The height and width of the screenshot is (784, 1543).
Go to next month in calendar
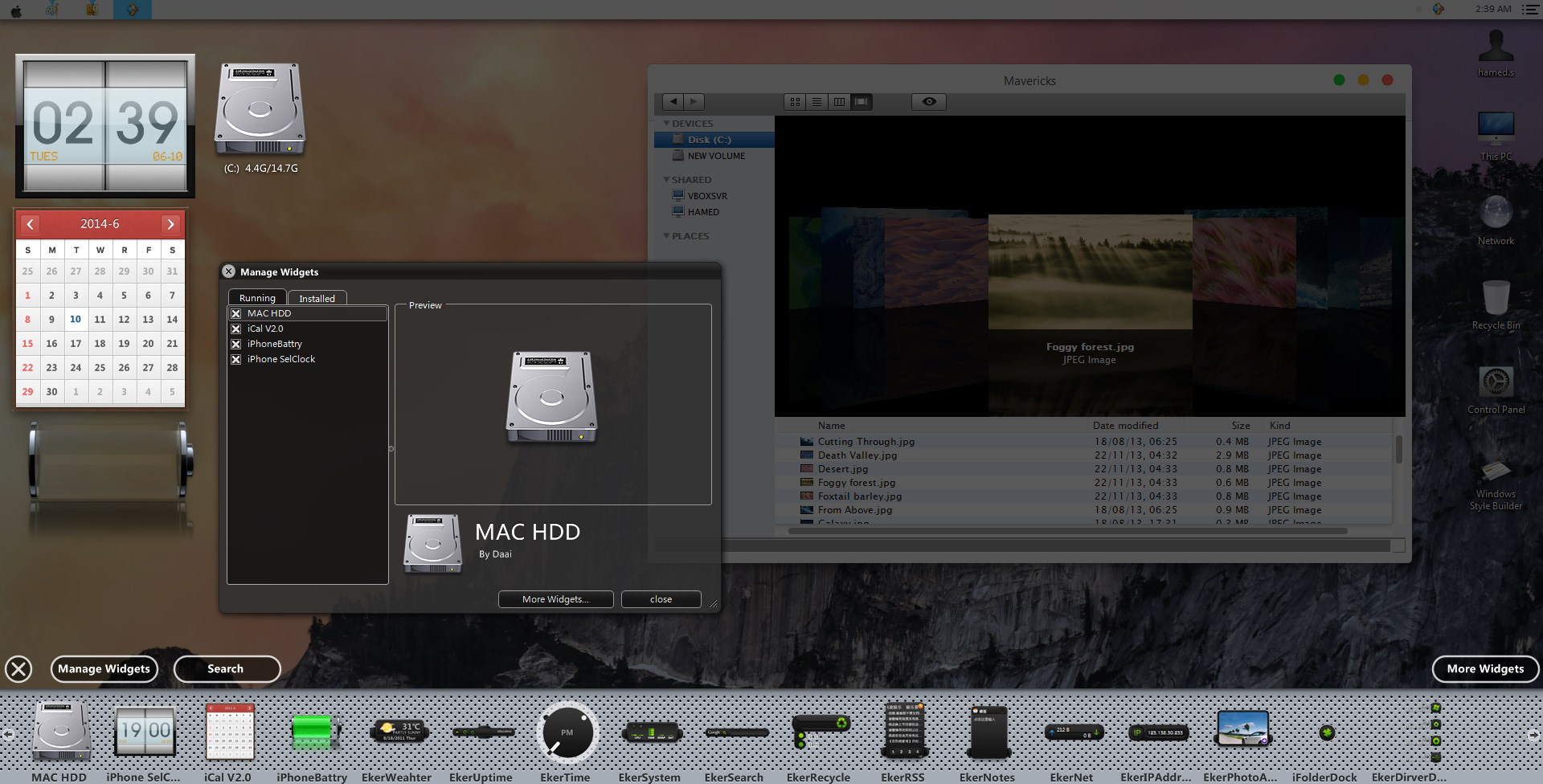pos(170,224)
